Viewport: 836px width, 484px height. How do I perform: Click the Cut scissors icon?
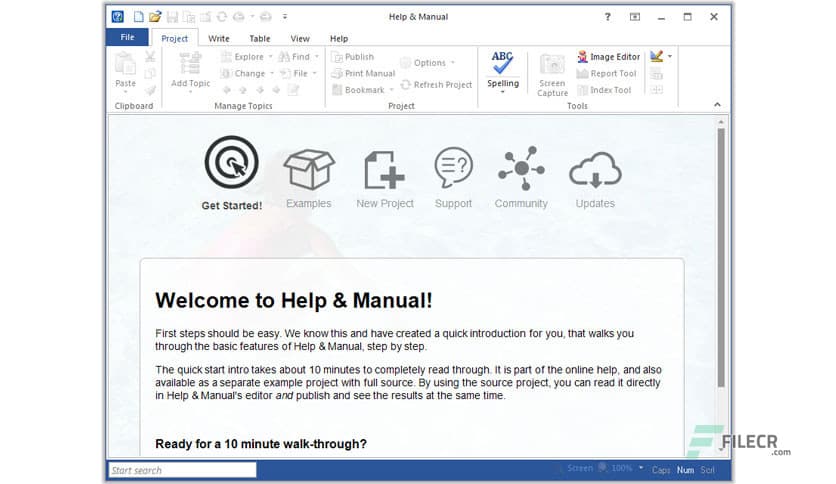point(150,57)
